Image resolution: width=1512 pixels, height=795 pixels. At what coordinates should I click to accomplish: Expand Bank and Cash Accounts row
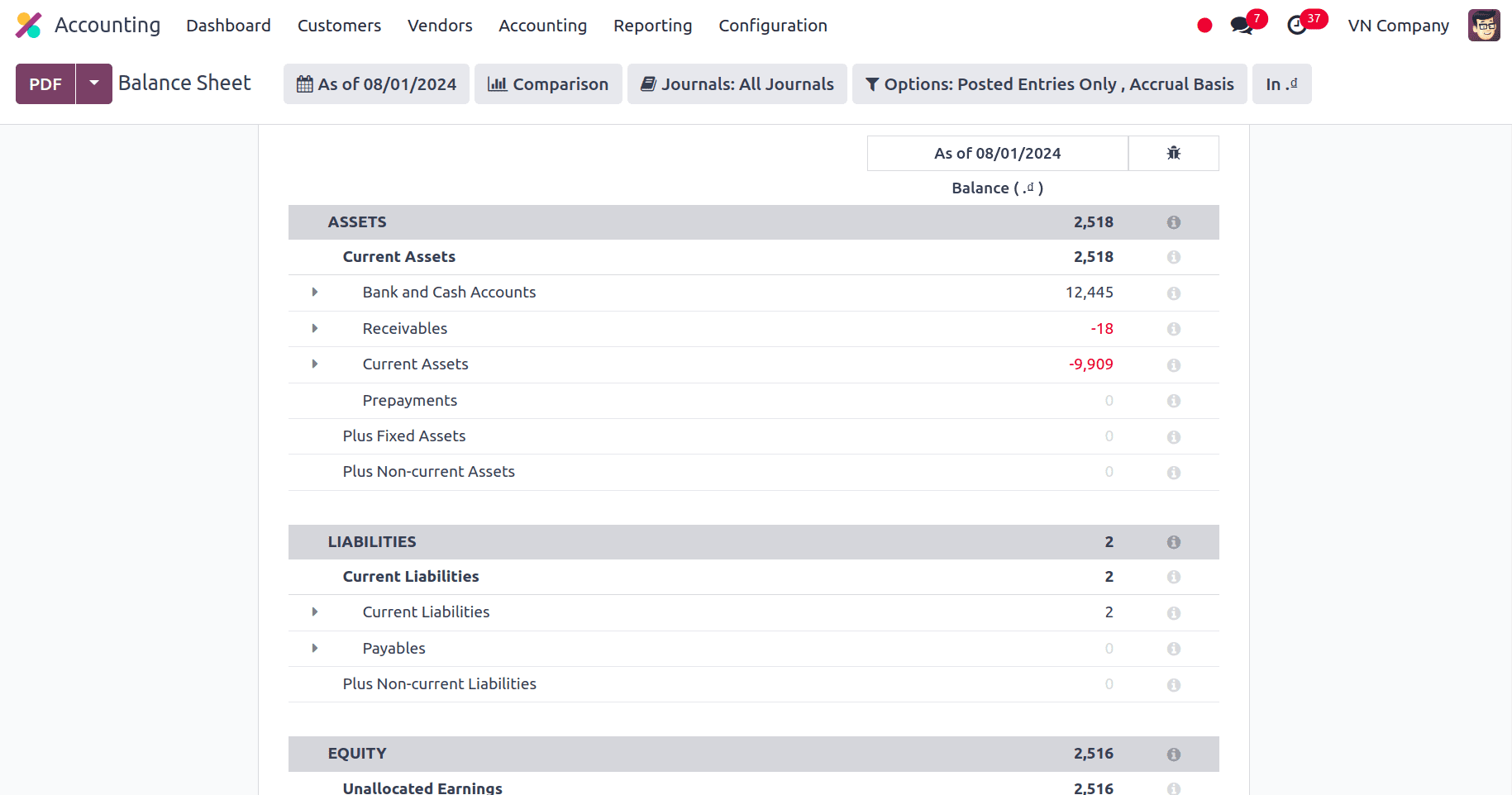point(315,293)
